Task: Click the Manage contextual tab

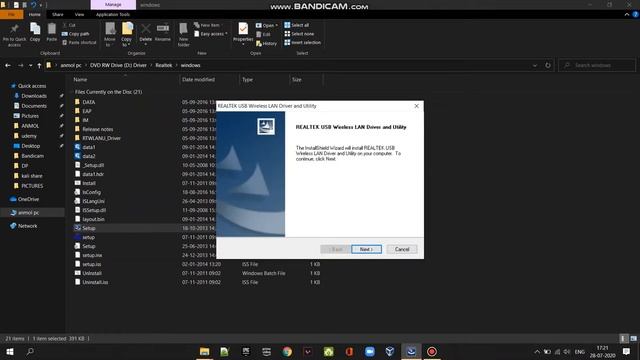Action: click(x=113, y=5)
